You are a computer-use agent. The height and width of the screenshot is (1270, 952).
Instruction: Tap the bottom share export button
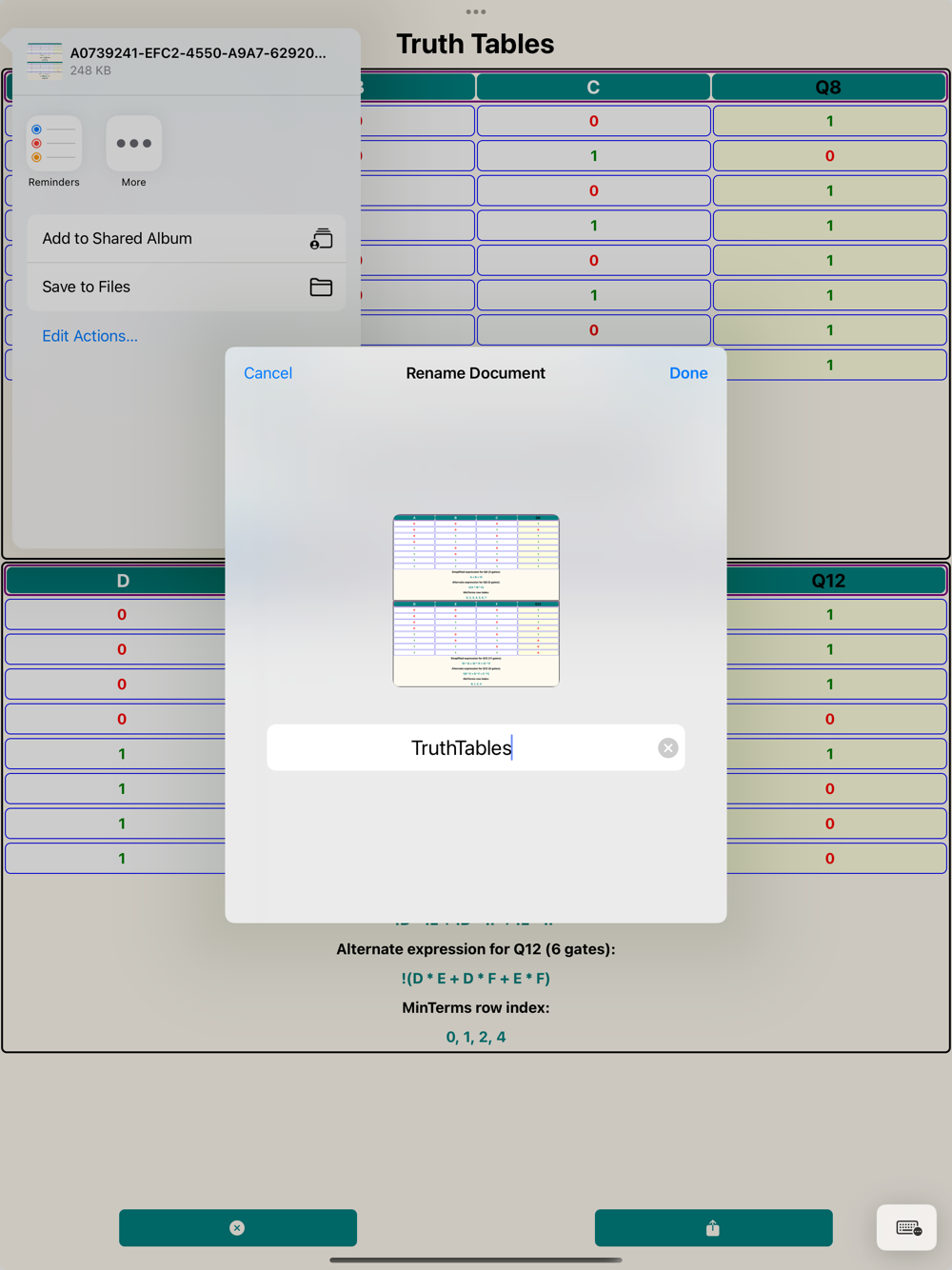714,1228
